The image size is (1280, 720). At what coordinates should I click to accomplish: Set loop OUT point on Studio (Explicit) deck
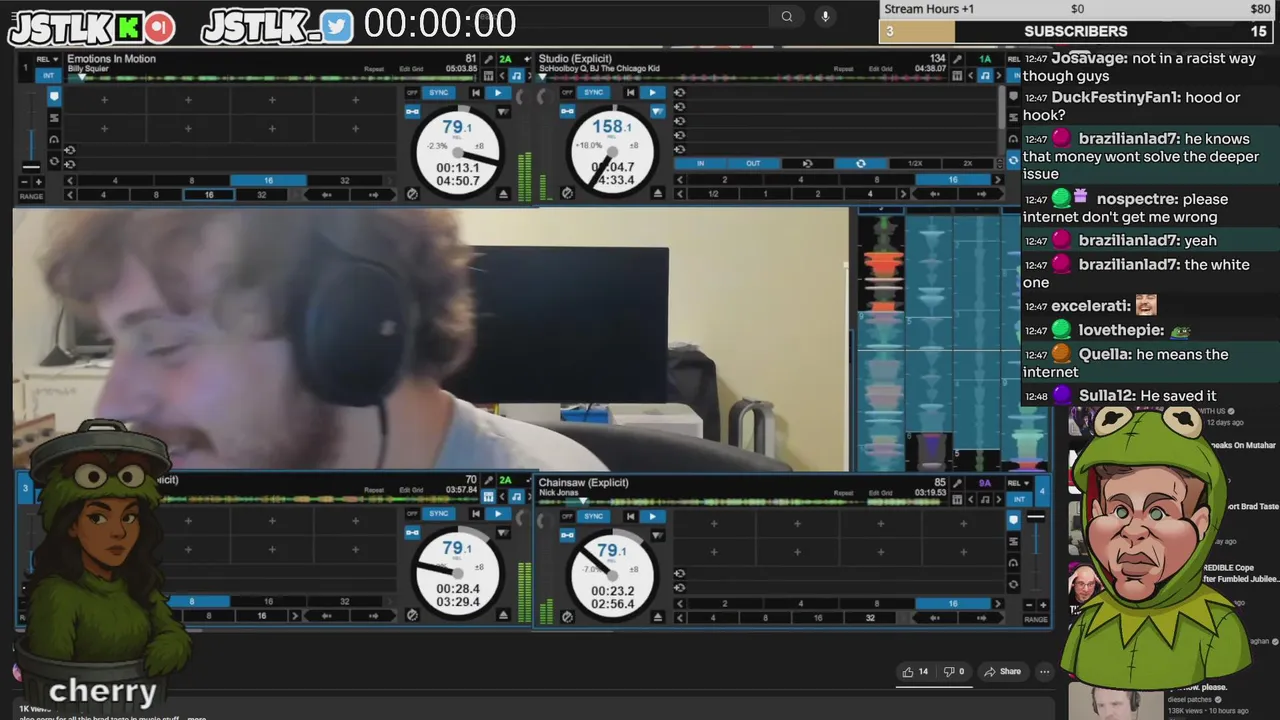pyautogui.click(x=753, y=163)
